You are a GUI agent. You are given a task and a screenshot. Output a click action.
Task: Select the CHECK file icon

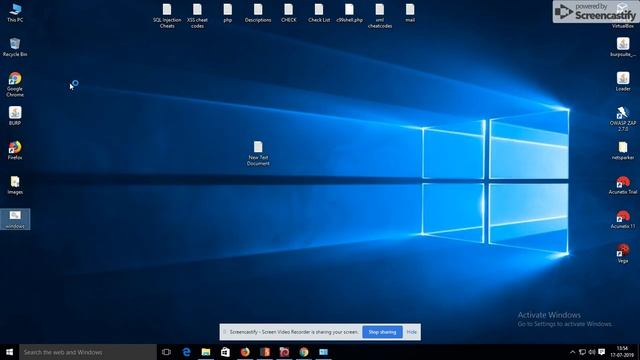(x=289, y=13)
